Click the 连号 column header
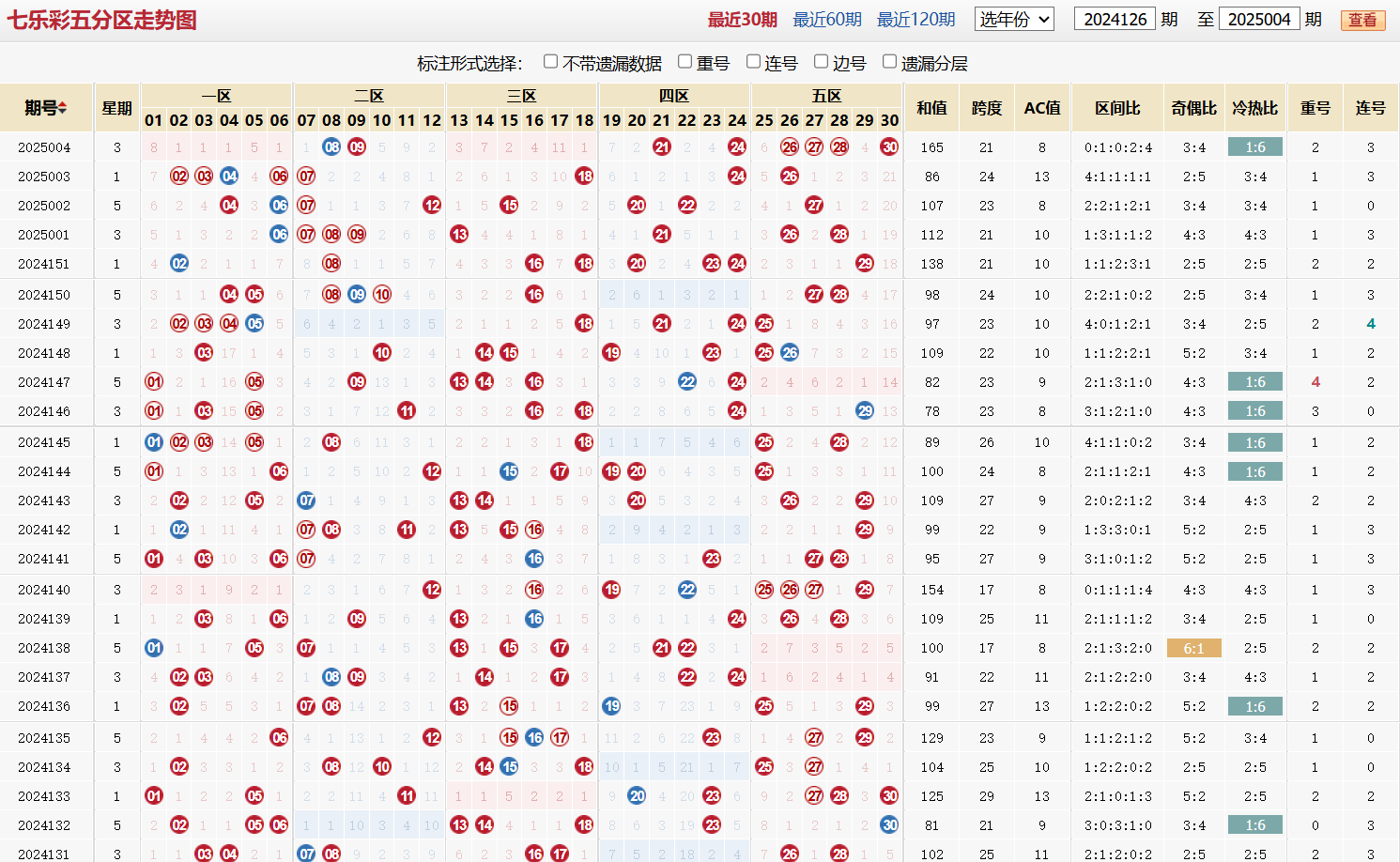 1371,108
